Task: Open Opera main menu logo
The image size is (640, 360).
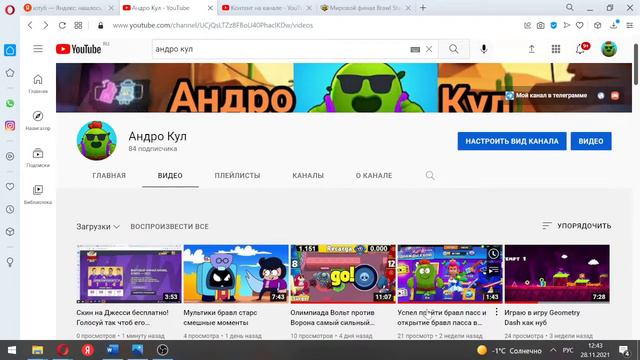Action: coord(10,10)
